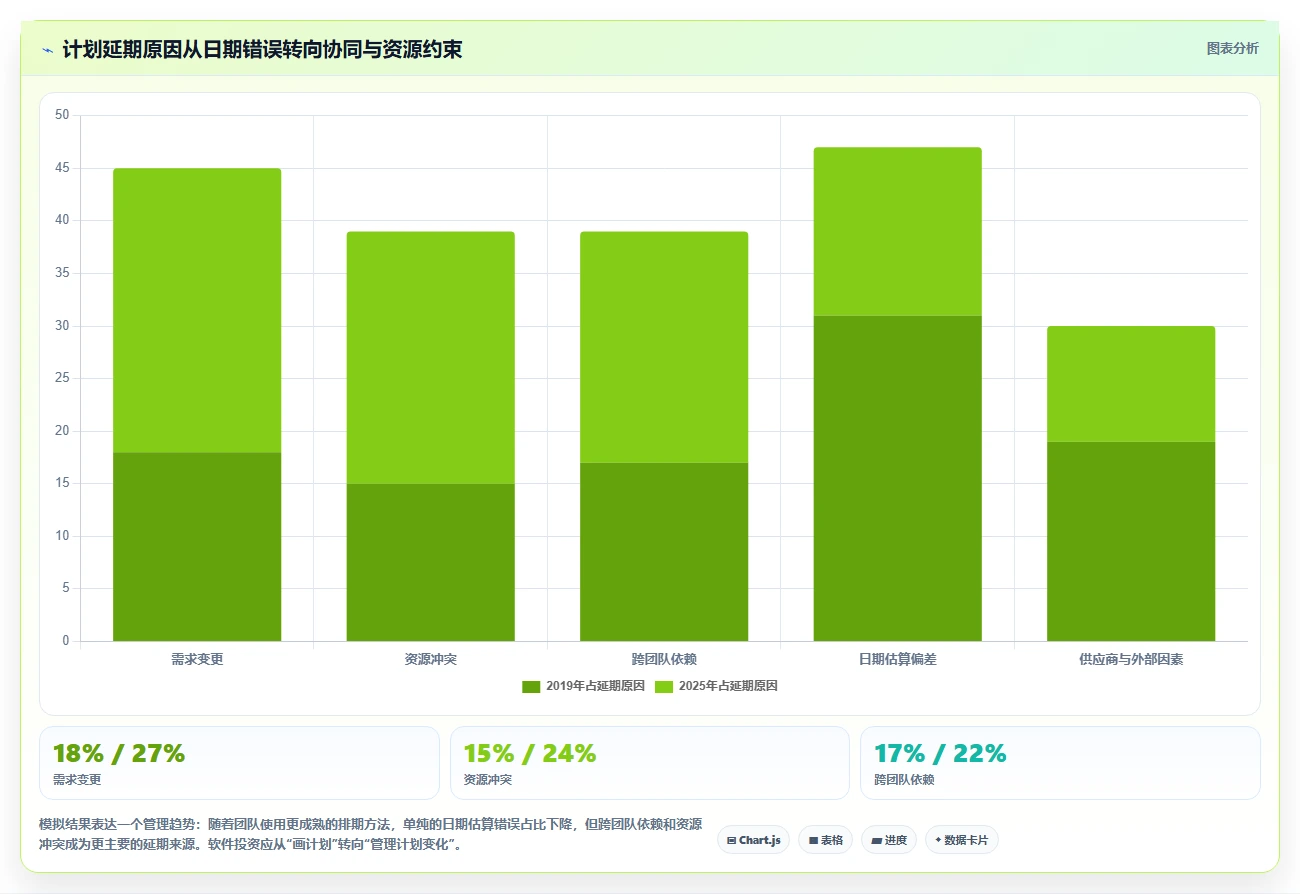Open the 18% / 27% 需求变更 data card
The image size is (1300, 894).
click(x=239, y=763)
